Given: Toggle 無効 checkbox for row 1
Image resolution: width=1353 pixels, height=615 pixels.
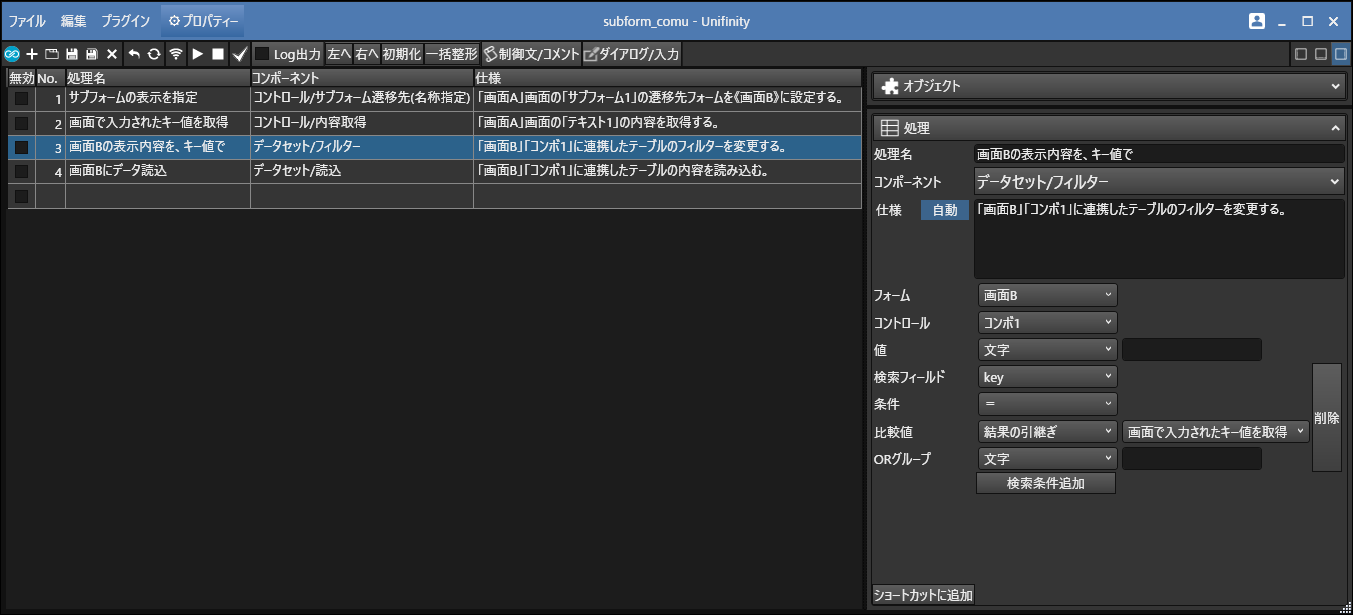Looking at the screenshot, I should [x=21, y=99].
